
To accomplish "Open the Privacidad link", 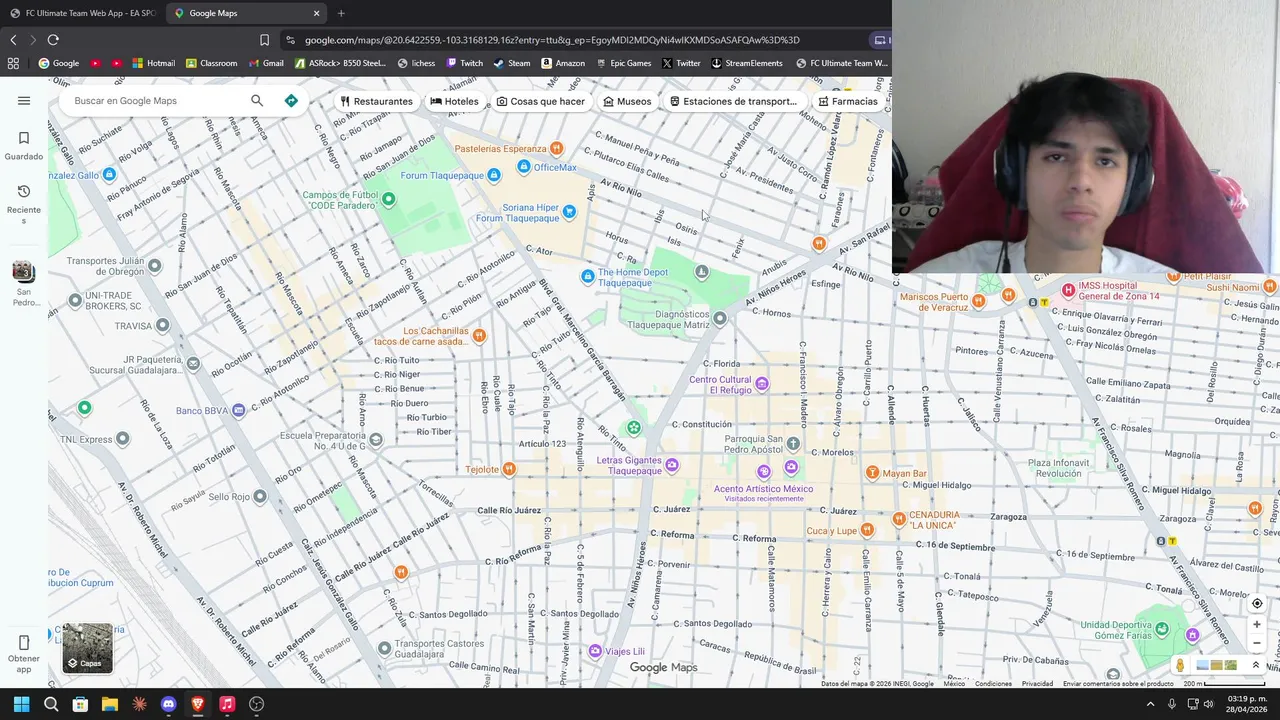I will pos(1037,684).
